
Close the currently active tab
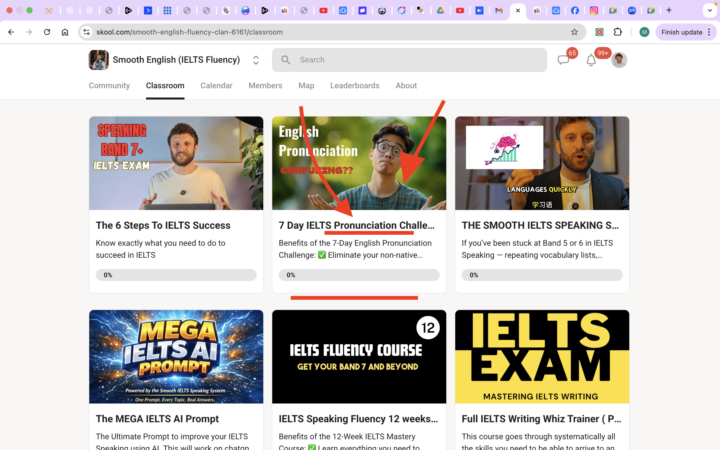tap(518, 11)
